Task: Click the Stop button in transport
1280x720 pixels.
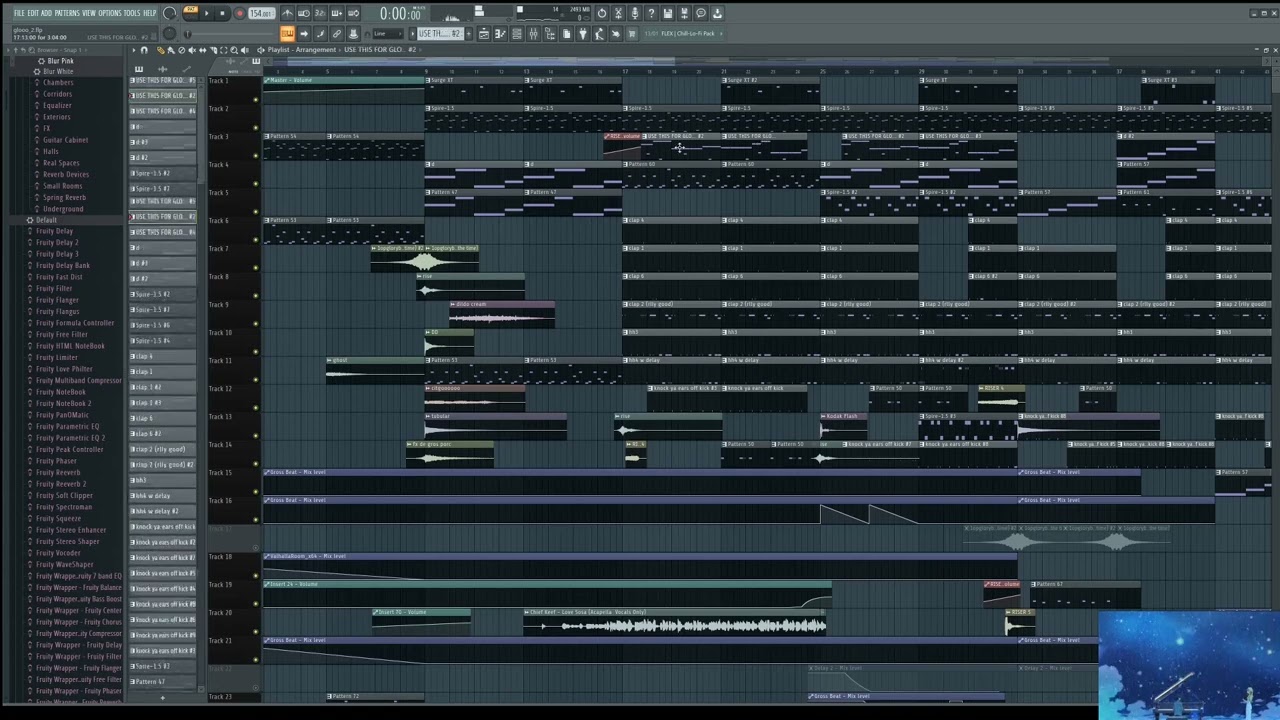Action: [222, 13]
